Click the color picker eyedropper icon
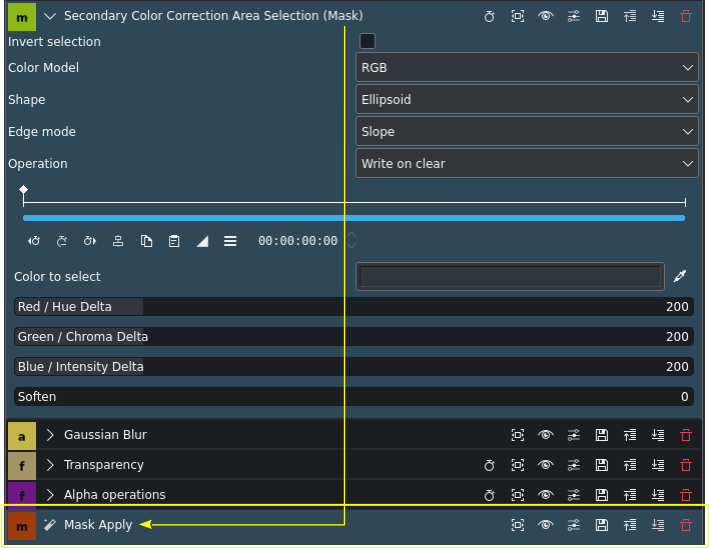709x548 pixels. point(680,277)
